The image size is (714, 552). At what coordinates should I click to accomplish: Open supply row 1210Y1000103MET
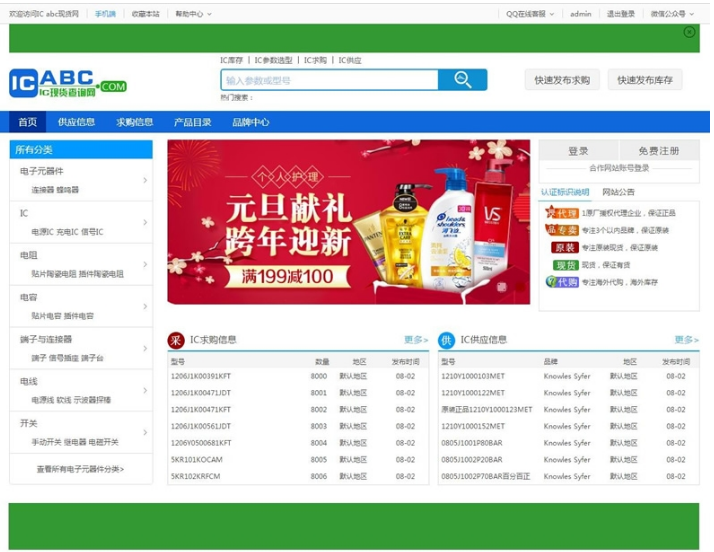click(x=569, y=376)
